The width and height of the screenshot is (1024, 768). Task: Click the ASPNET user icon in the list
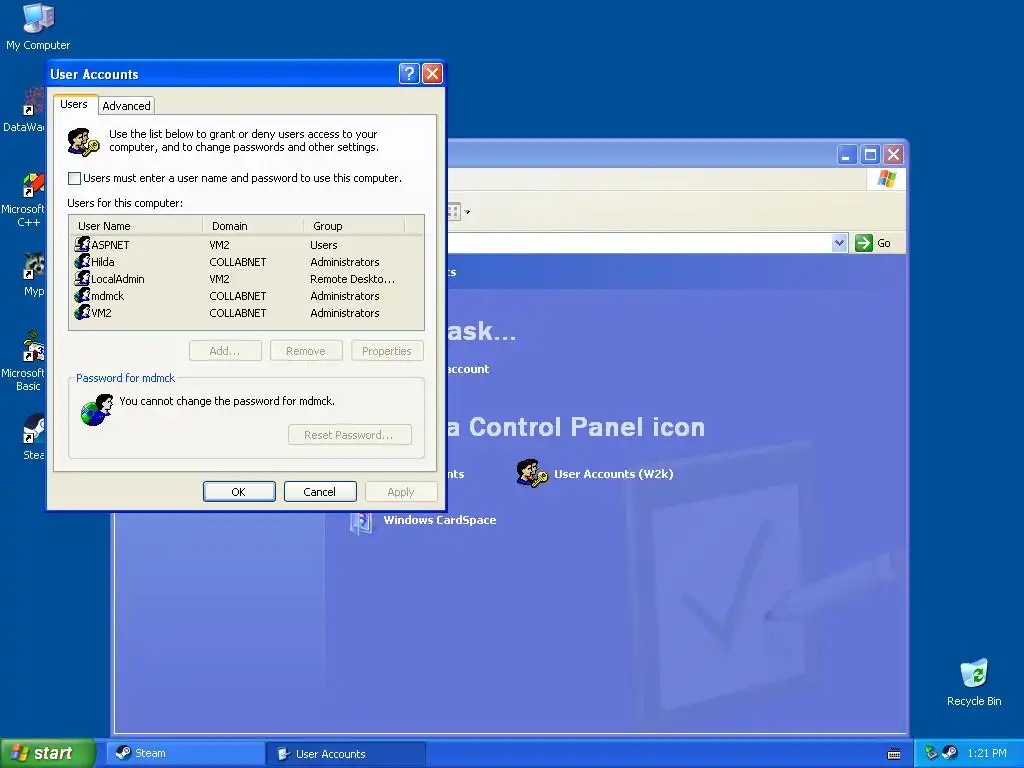point(82,244)
